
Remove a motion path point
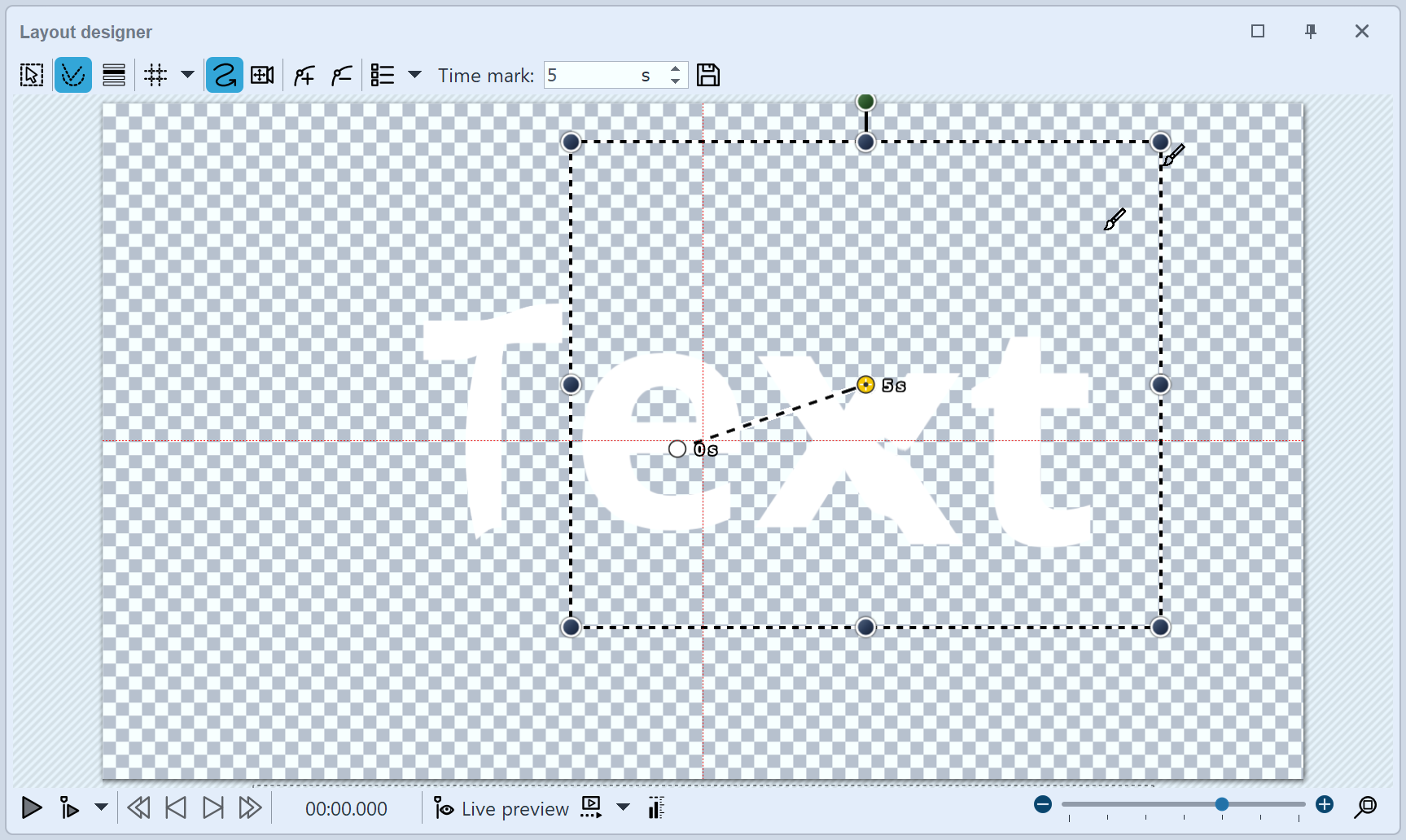coord(341,74)
